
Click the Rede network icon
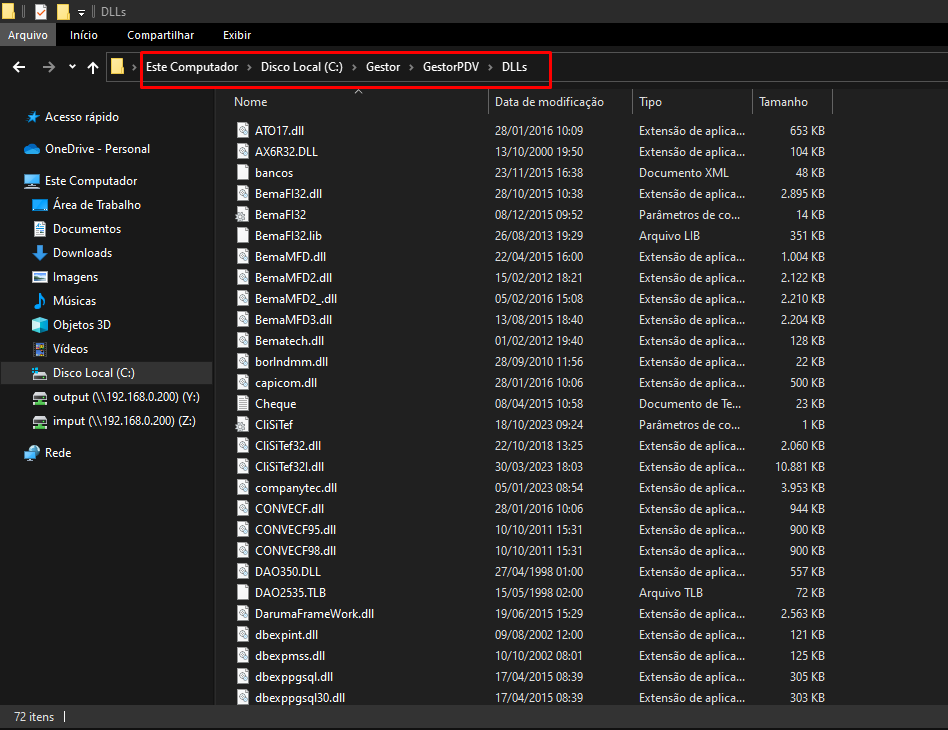(33, 453)
